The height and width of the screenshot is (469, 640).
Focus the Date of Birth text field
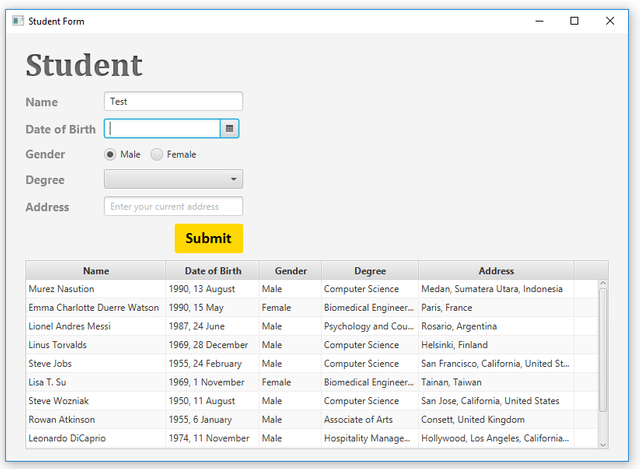click(x=162, y=129)
